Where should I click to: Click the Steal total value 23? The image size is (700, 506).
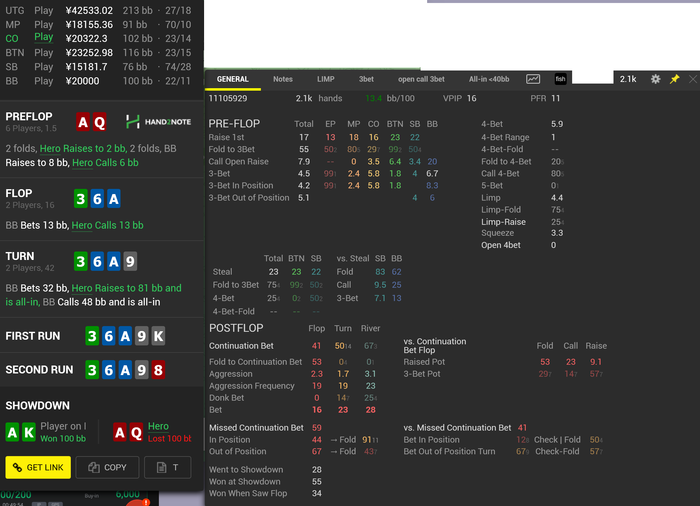(274, 272)
